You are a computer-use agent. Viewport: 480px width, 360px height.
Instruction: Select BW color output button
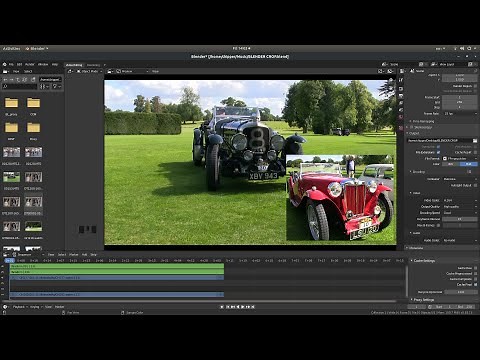point(451,164)
